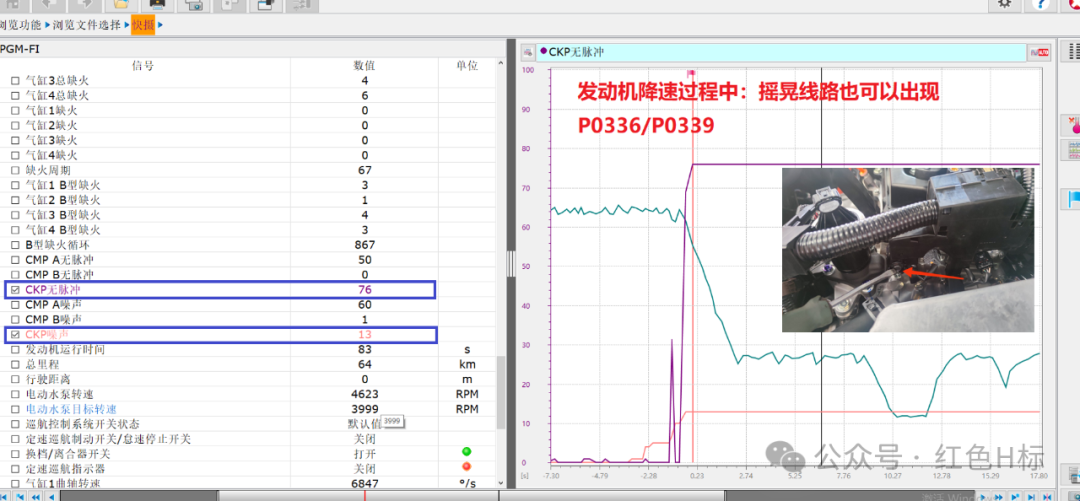Click the 信号 column header

click(143, 65)
